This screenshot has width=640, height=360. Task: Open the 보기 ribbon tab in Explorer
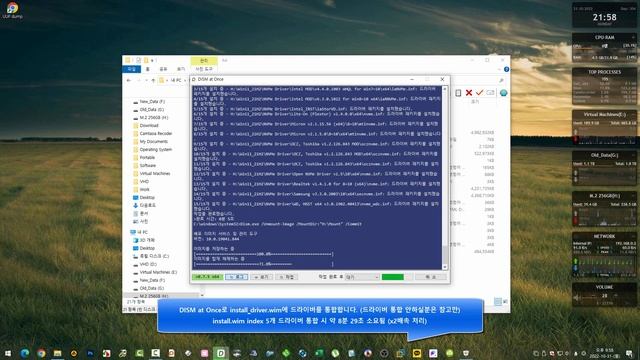(181, 69)
